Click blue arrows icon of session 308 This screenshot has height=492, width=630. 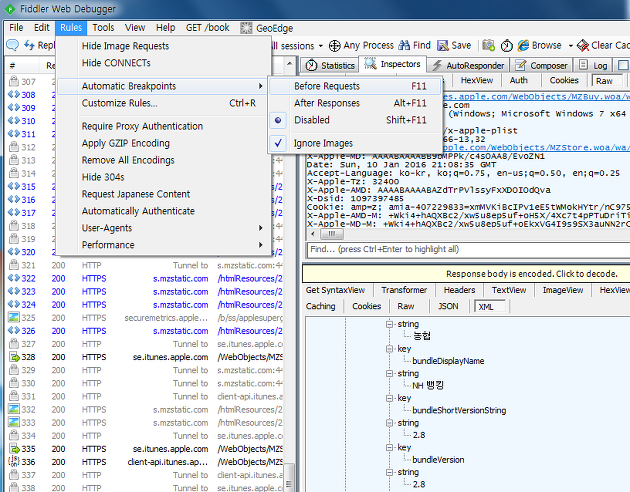coord(14,94)
